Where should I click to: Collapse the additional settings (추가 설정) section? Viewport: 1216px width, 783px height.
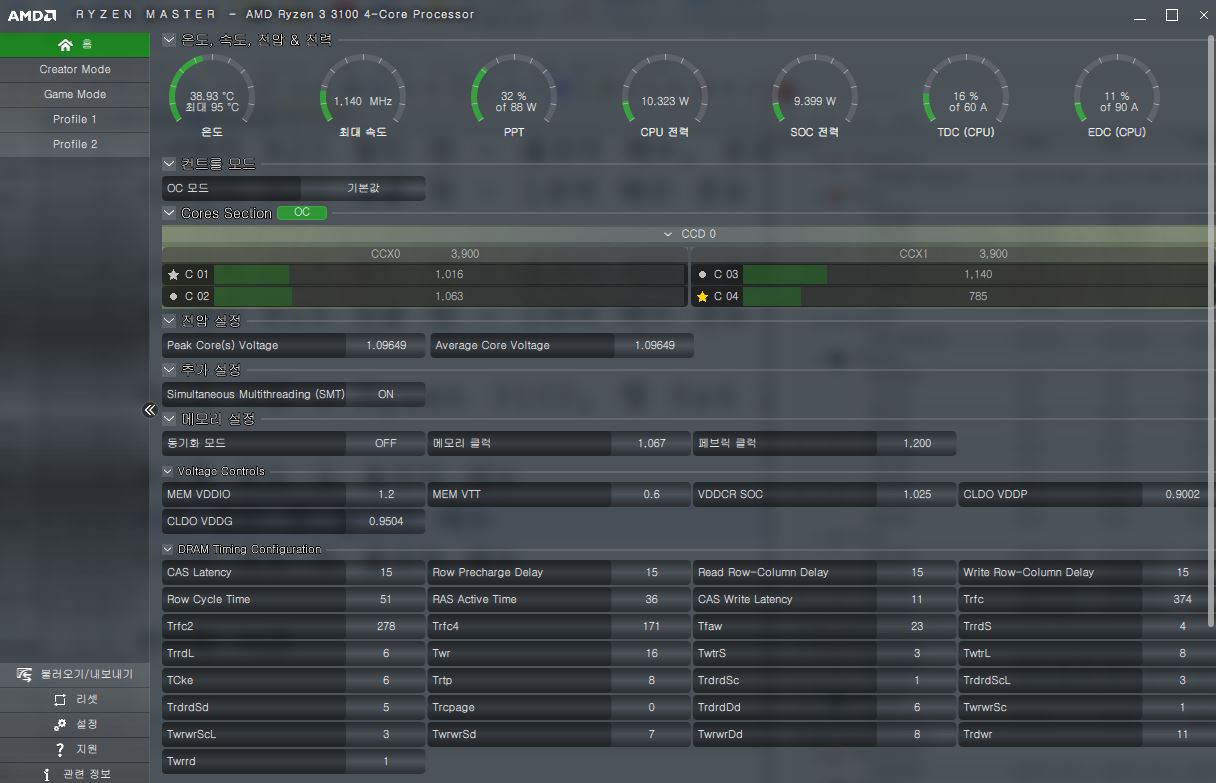pyautogui.click(x=169, y=370)
